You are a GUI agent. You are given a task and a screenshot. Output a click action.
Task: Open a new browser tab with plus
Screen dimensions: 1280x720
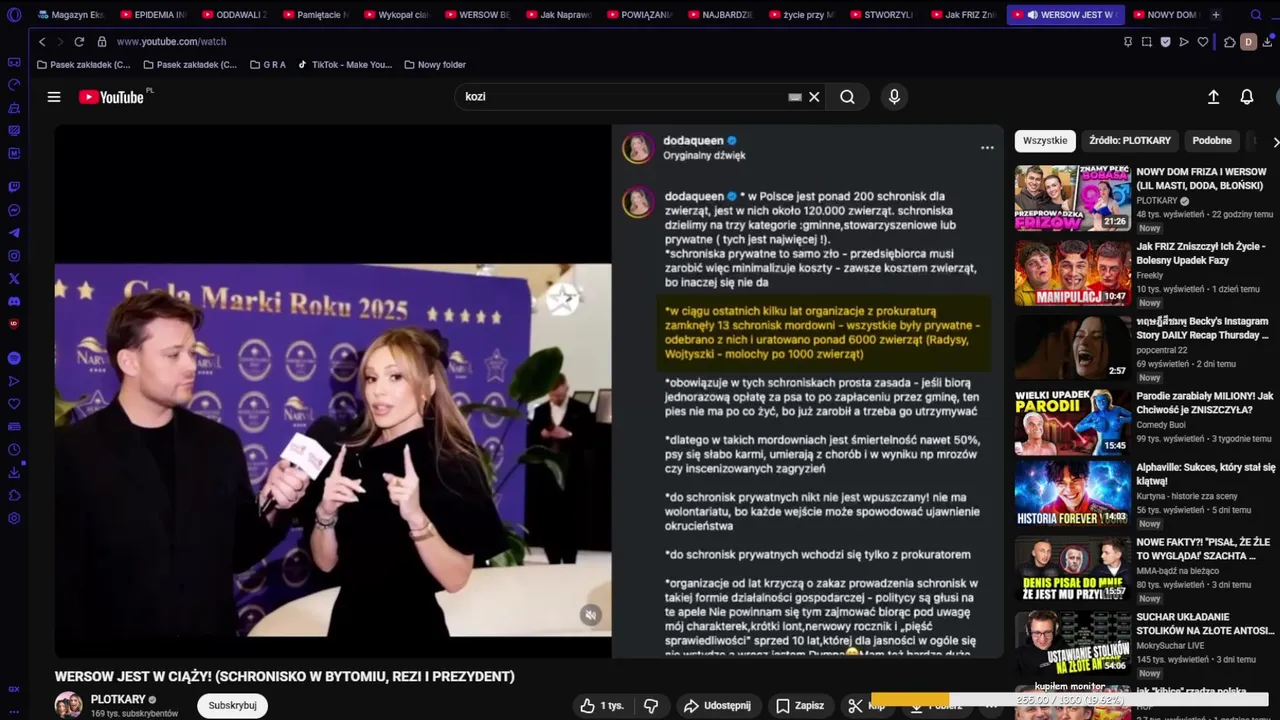coord(1216,15)
